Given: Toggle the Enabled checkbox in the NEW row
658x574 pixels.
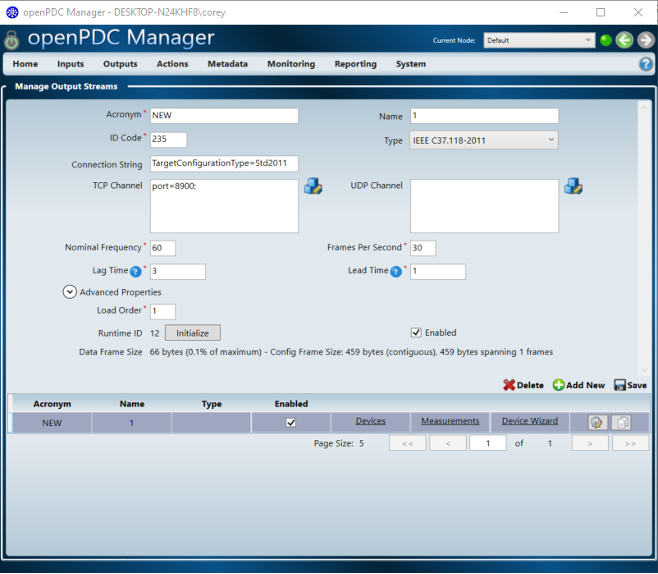Looking at the screenshot, I should 291,422.
